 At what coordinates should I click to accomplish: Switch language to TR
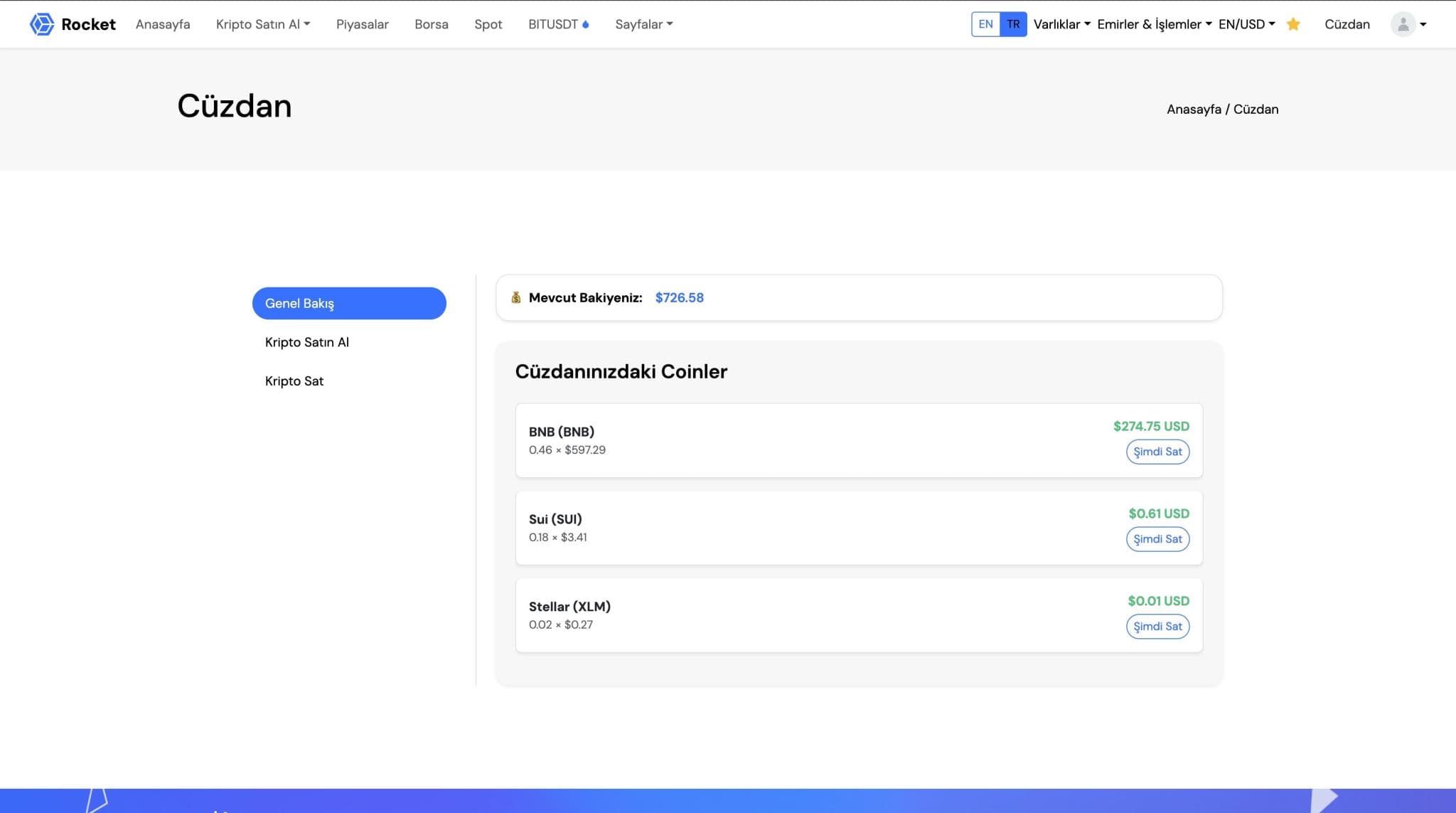pyautogui.click(x=1013, y=24)
